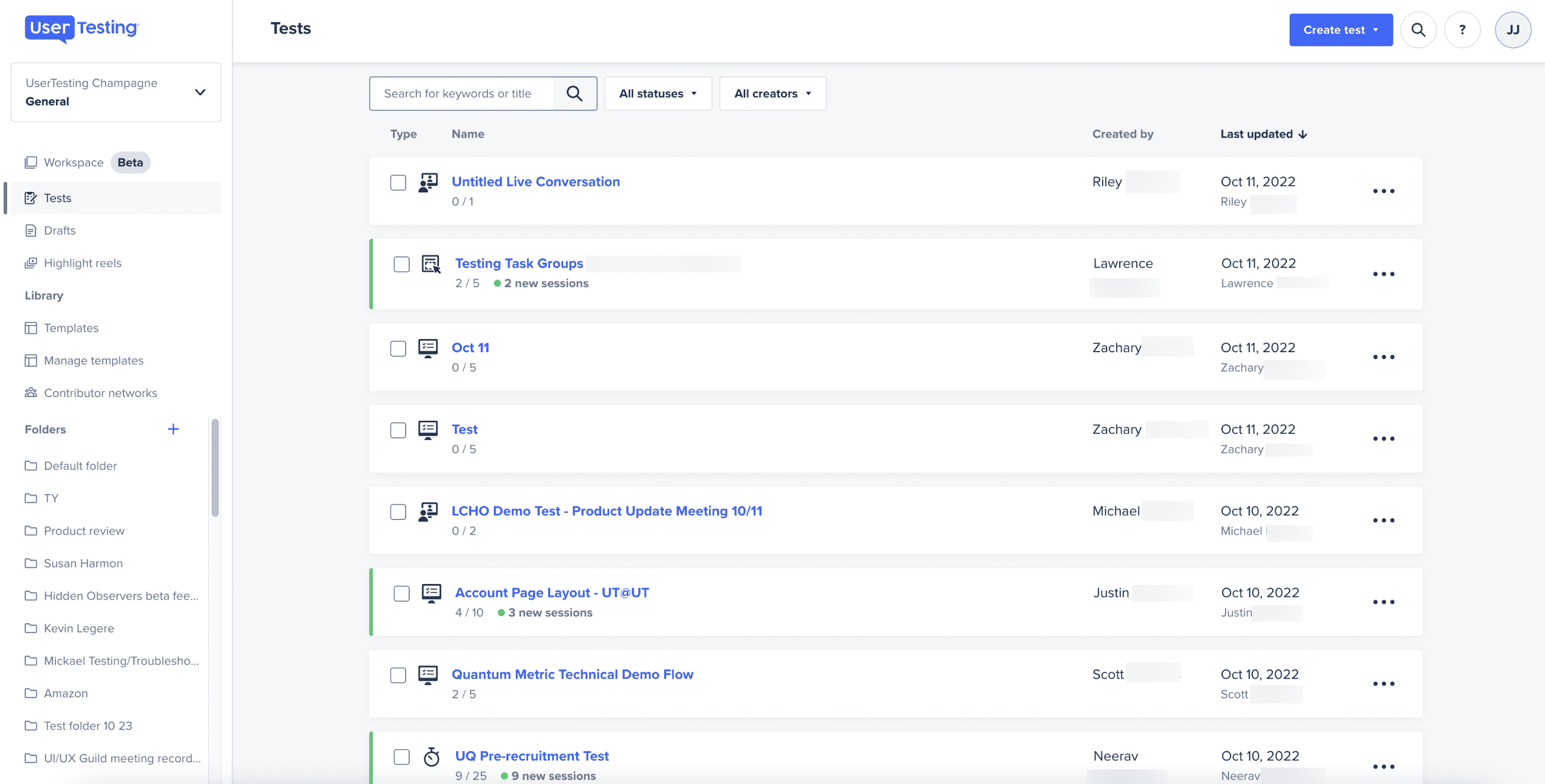
Task: Open the Create test dropdown button
Action: (1340, 29)
